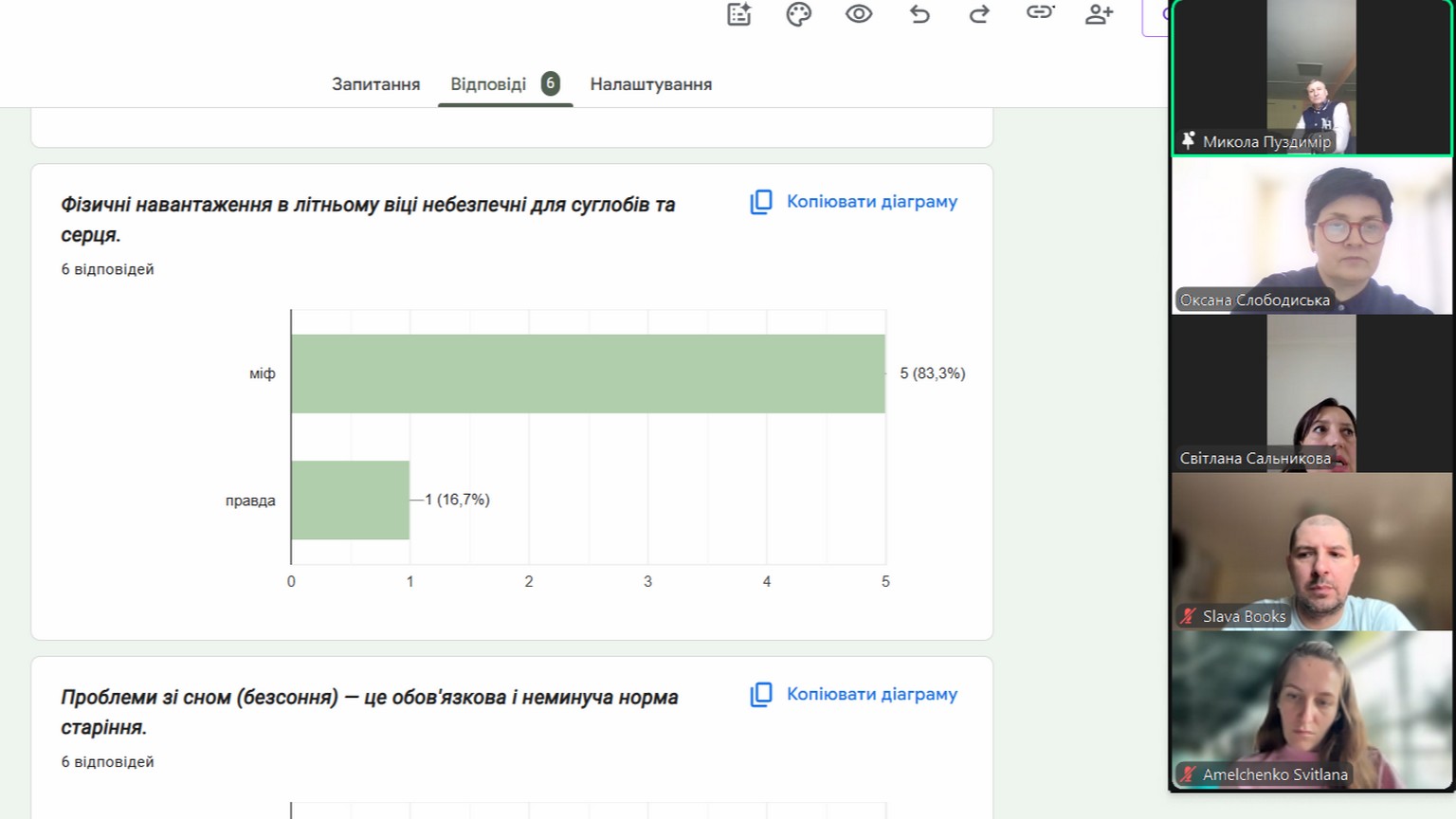
Task: Copy the form link via link icon
Action: click(x=1040, y=12)
